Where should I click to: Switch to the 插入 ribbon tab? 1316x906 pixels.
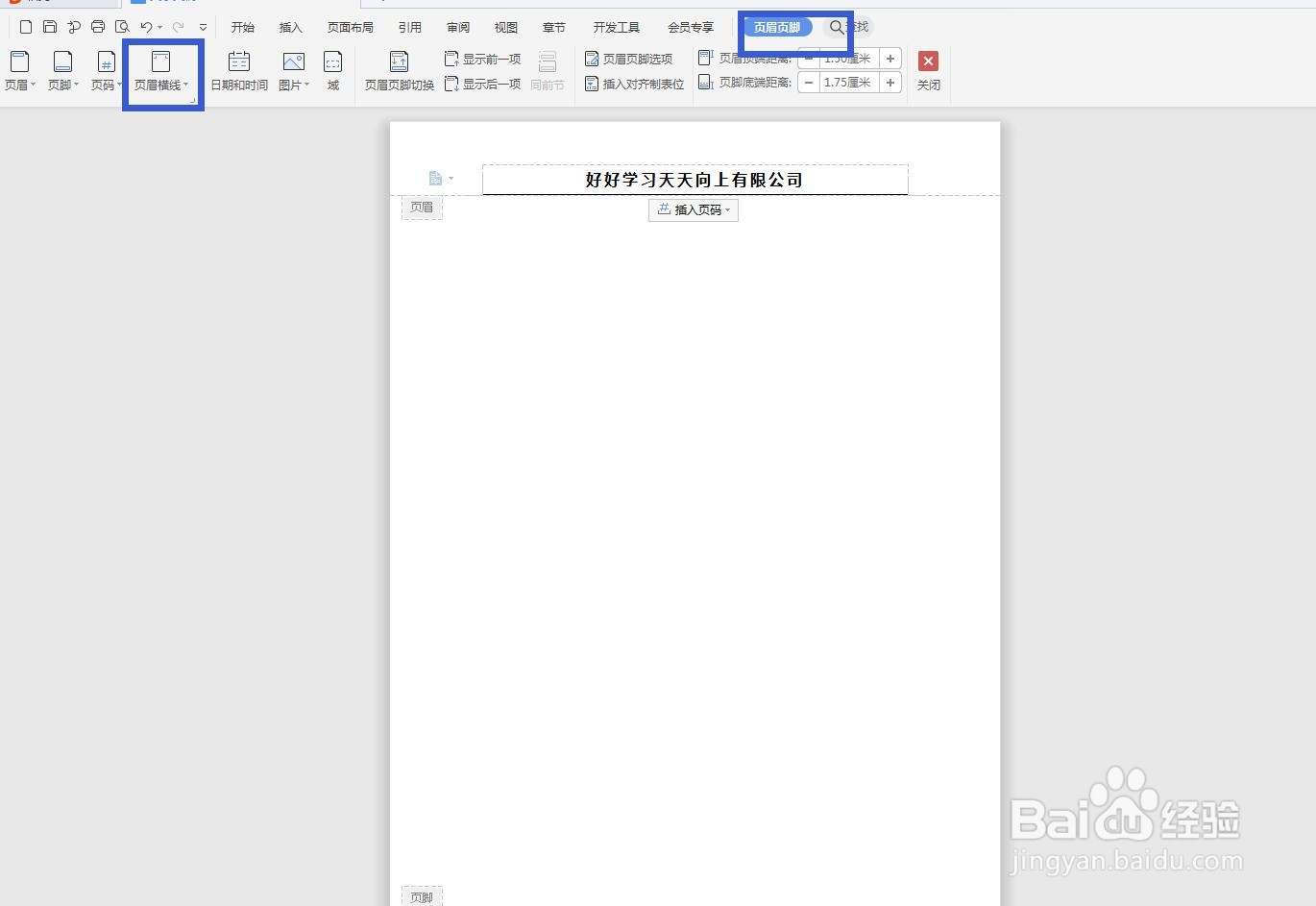pos(290,27)
